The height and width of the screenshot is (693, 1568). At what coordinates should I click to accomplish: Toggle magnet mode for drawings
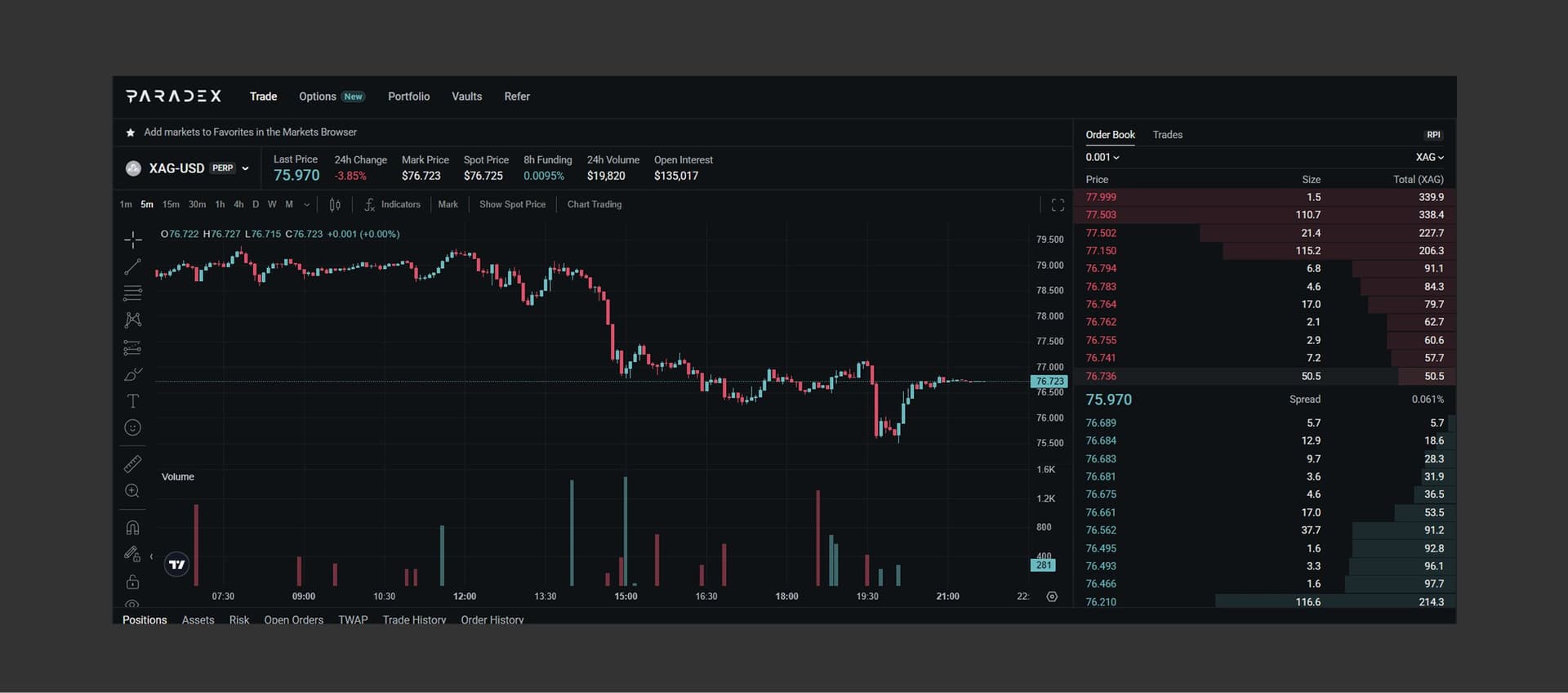(132, 528)
